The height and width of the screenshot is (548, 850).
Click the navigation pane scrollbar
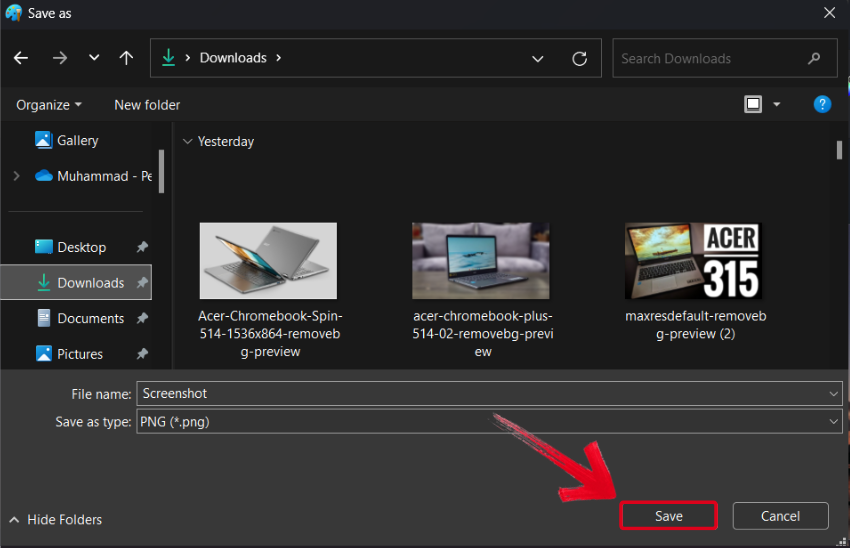click(x=162, y=171)
